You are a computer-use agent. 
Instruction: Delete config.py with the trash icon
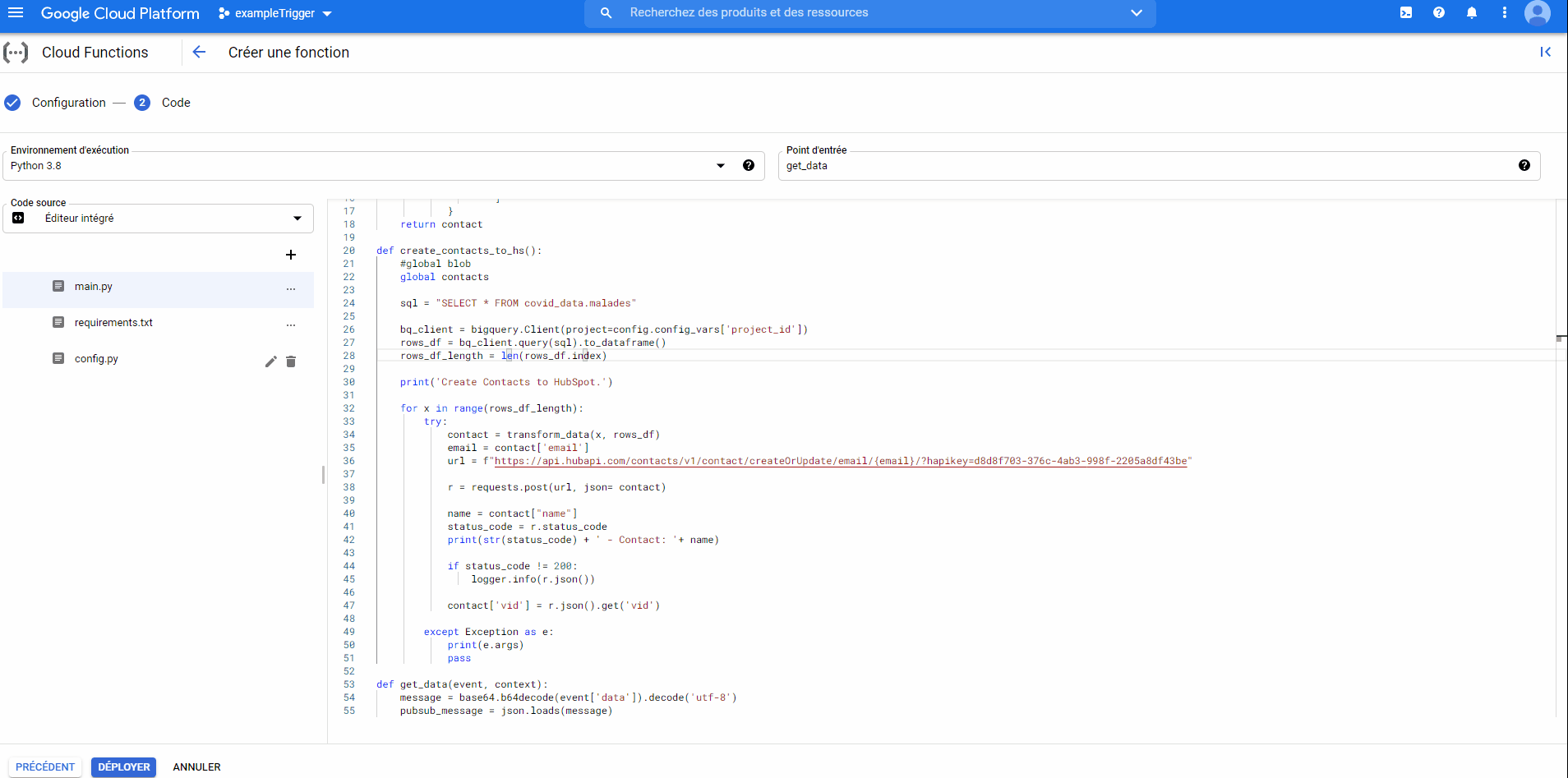291,361
